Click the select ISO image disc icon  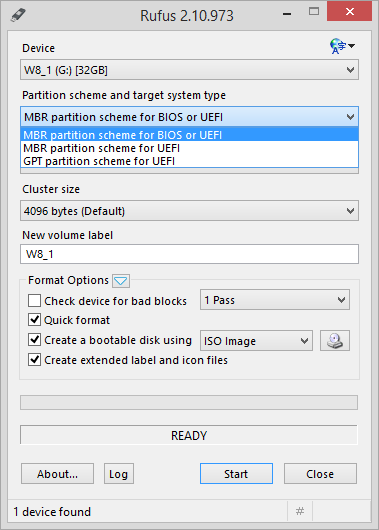(x=335, y=340)
